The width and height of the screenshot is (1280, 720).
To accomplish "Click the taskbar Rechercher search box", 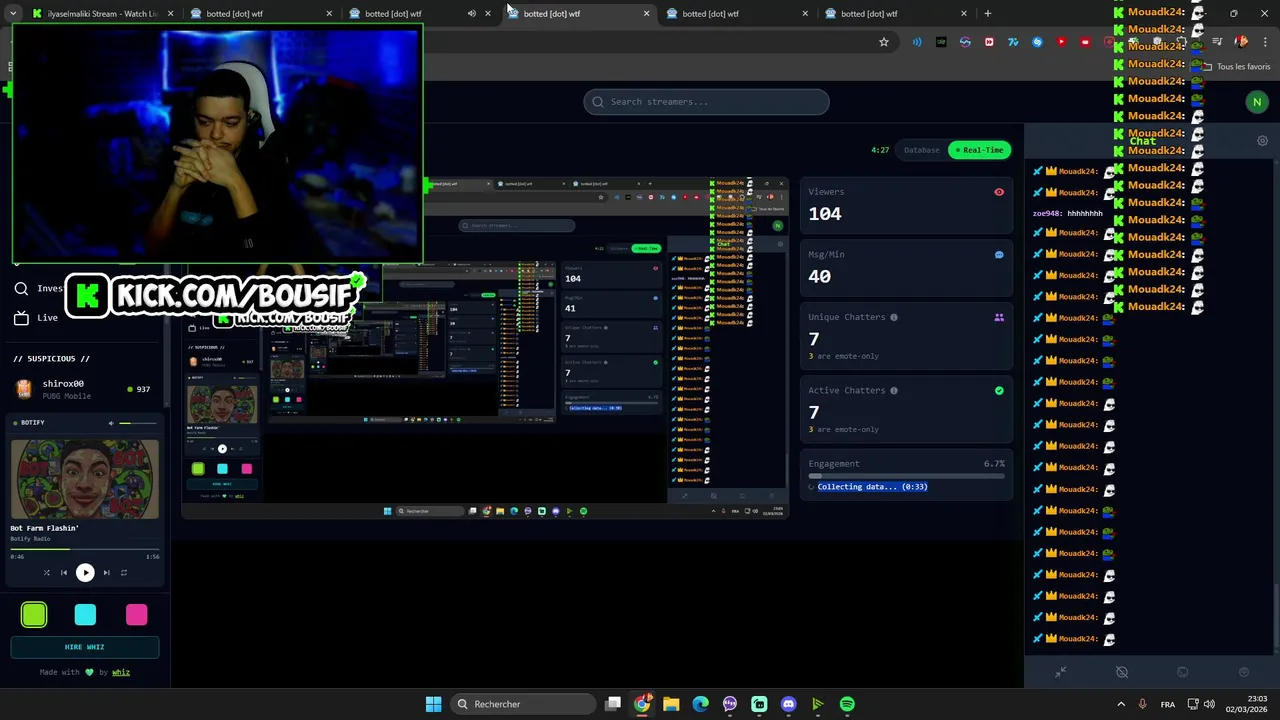I will 522,704.
